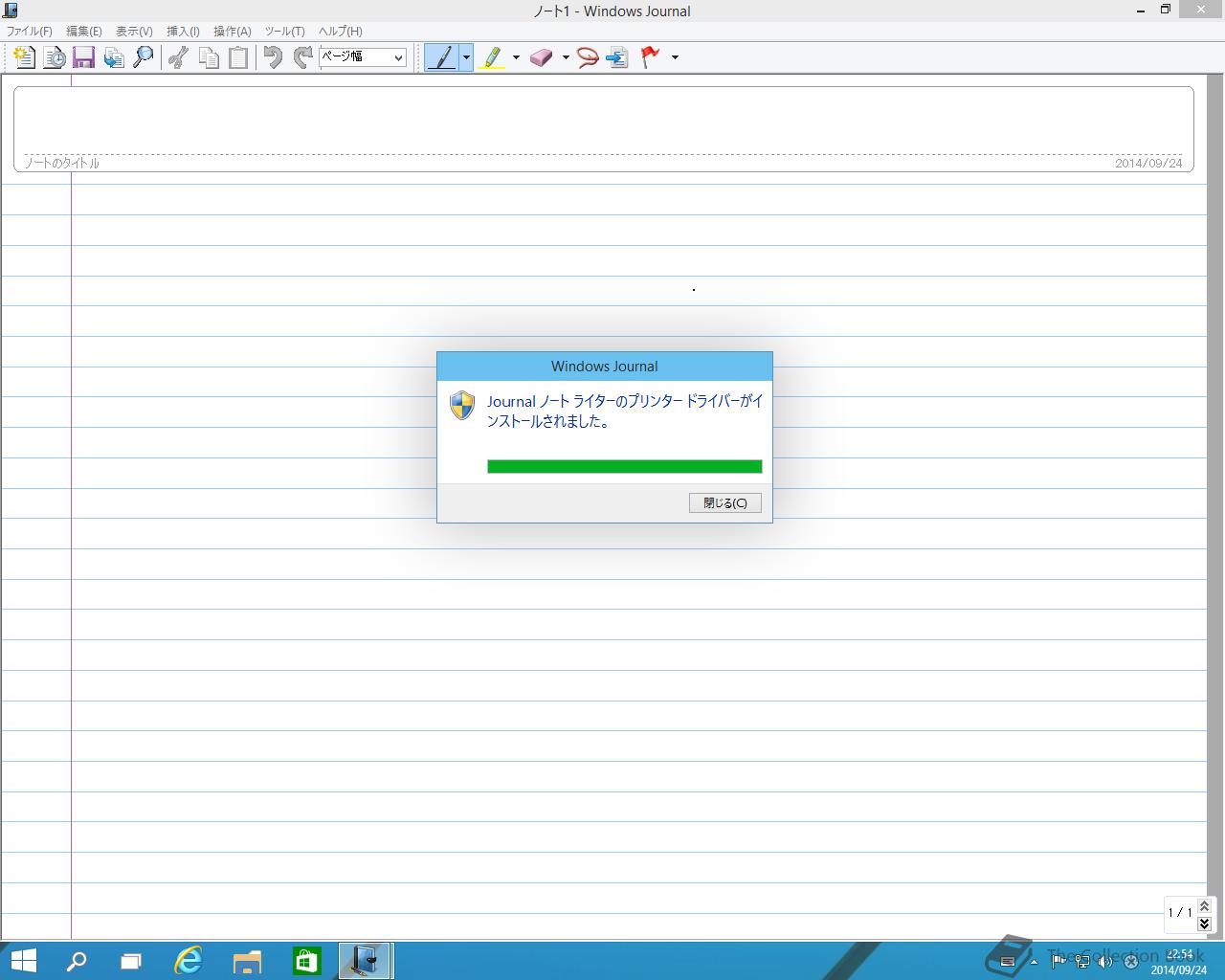1225x980 pixels.
Task: Click the Insert/Remove Space tool
Action: (x=617, y=57)
